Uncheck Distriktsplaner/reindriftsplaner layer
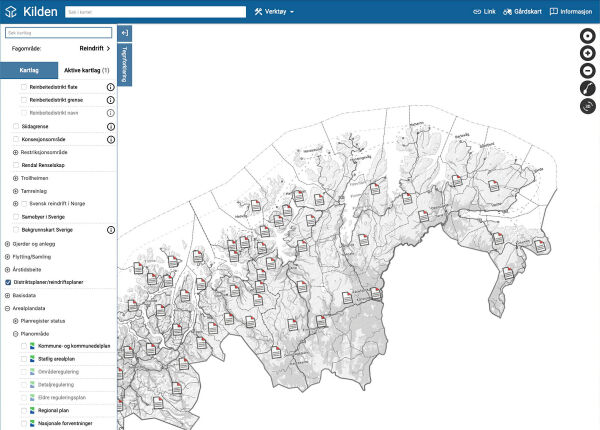The width and height of the screenshot is (600, 430). 8,282
